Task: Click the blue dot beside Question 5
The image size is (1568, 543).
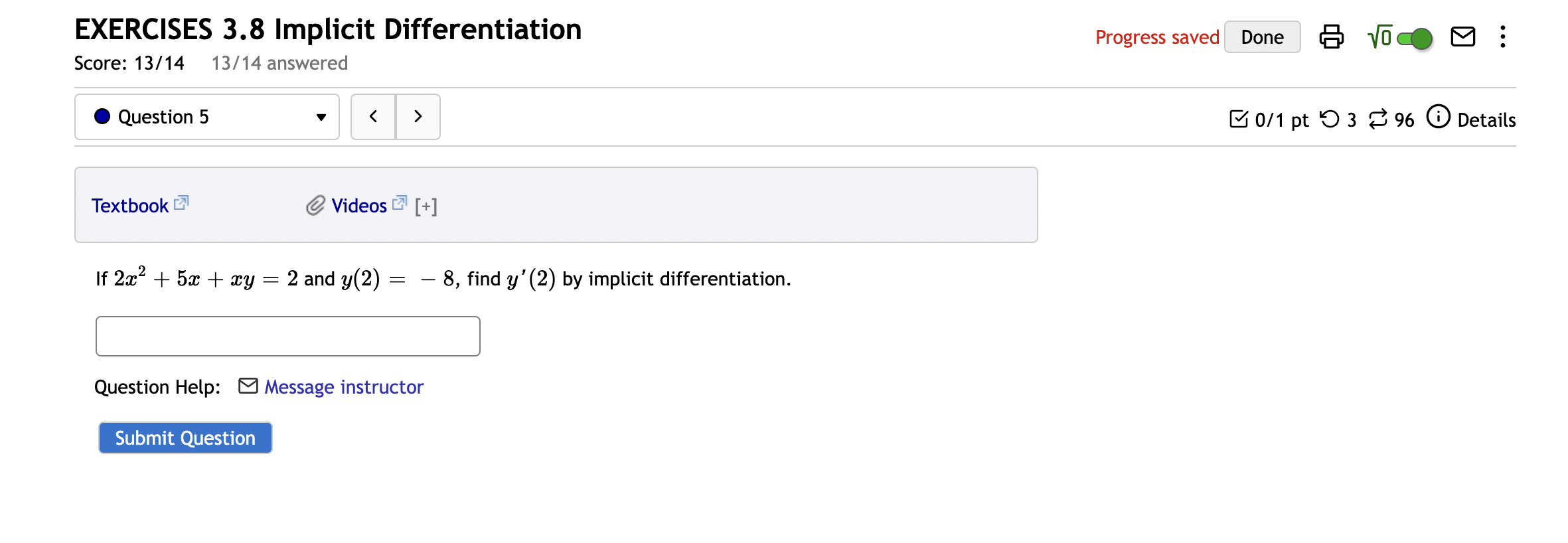Action: tap(102, 116)
